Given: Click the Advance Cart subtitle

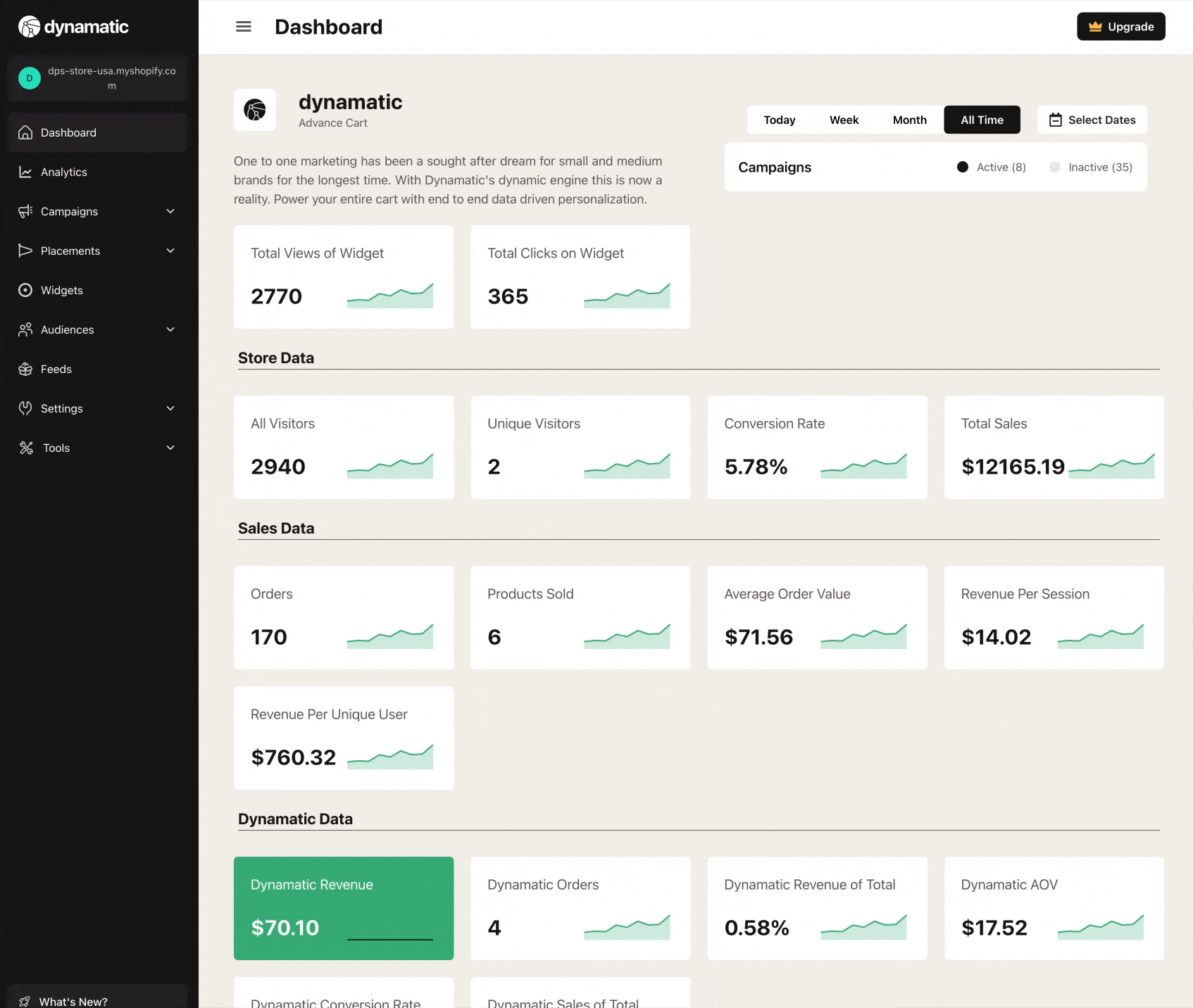Looking at the screenshot, I should 333,122.
